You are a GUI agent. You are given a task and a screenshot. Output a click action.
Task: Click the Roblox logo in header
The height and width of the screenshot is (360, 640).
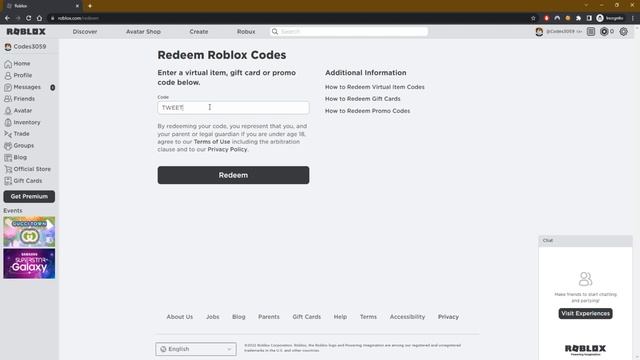[x=26, y=31]
